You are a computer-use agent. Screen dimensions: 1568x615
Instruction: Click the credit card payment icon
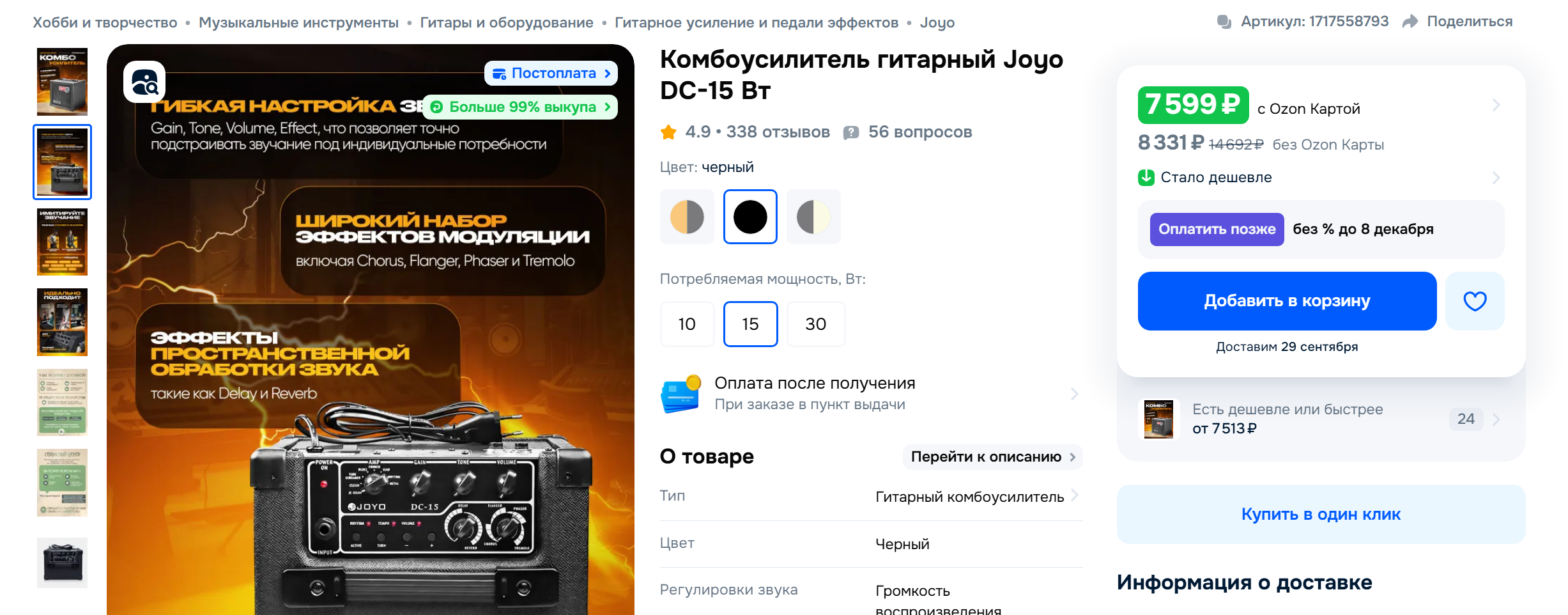pos(681,394)
